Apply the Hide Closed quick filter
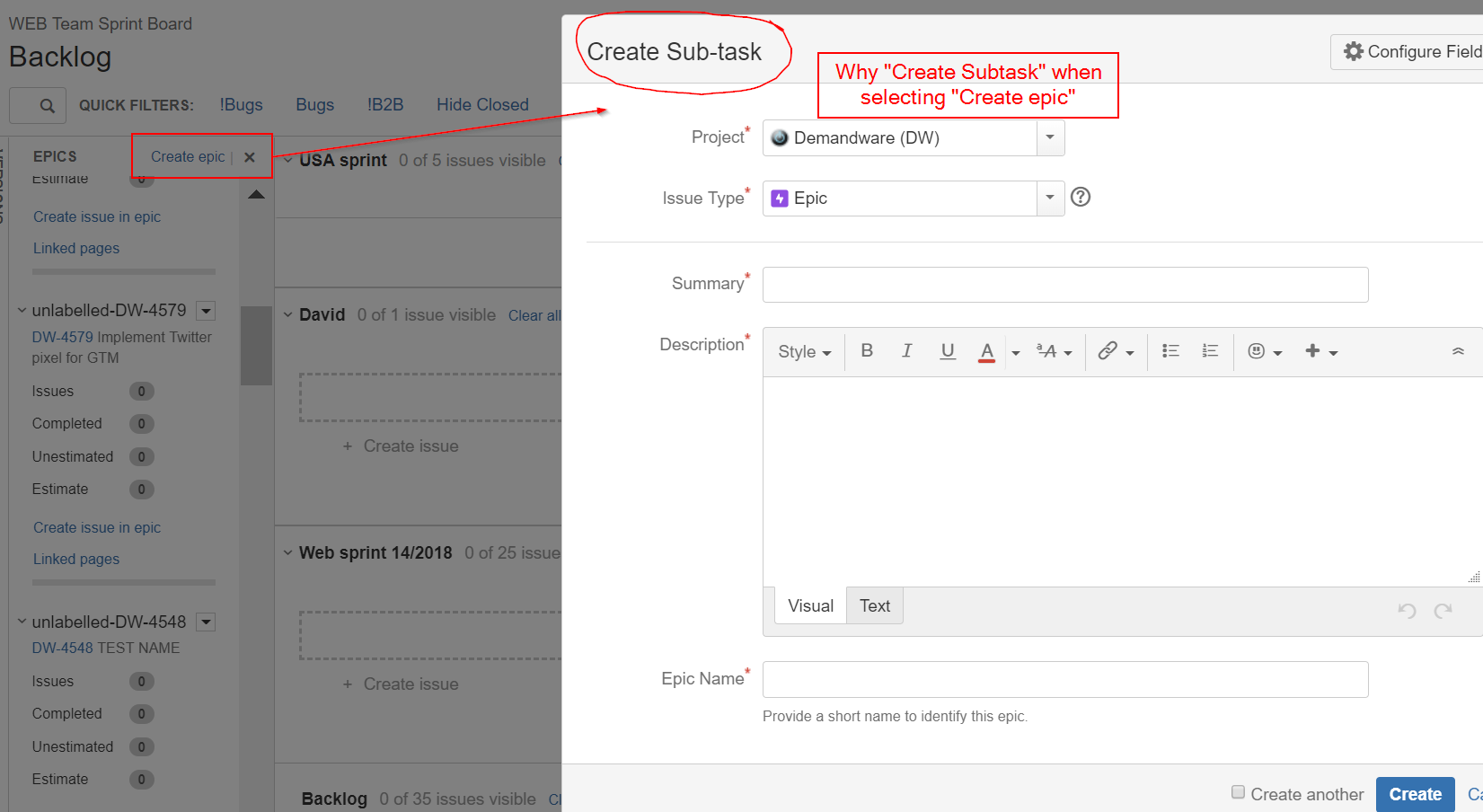This screenshot has width=1483, height=812. [x=482, y=105]
